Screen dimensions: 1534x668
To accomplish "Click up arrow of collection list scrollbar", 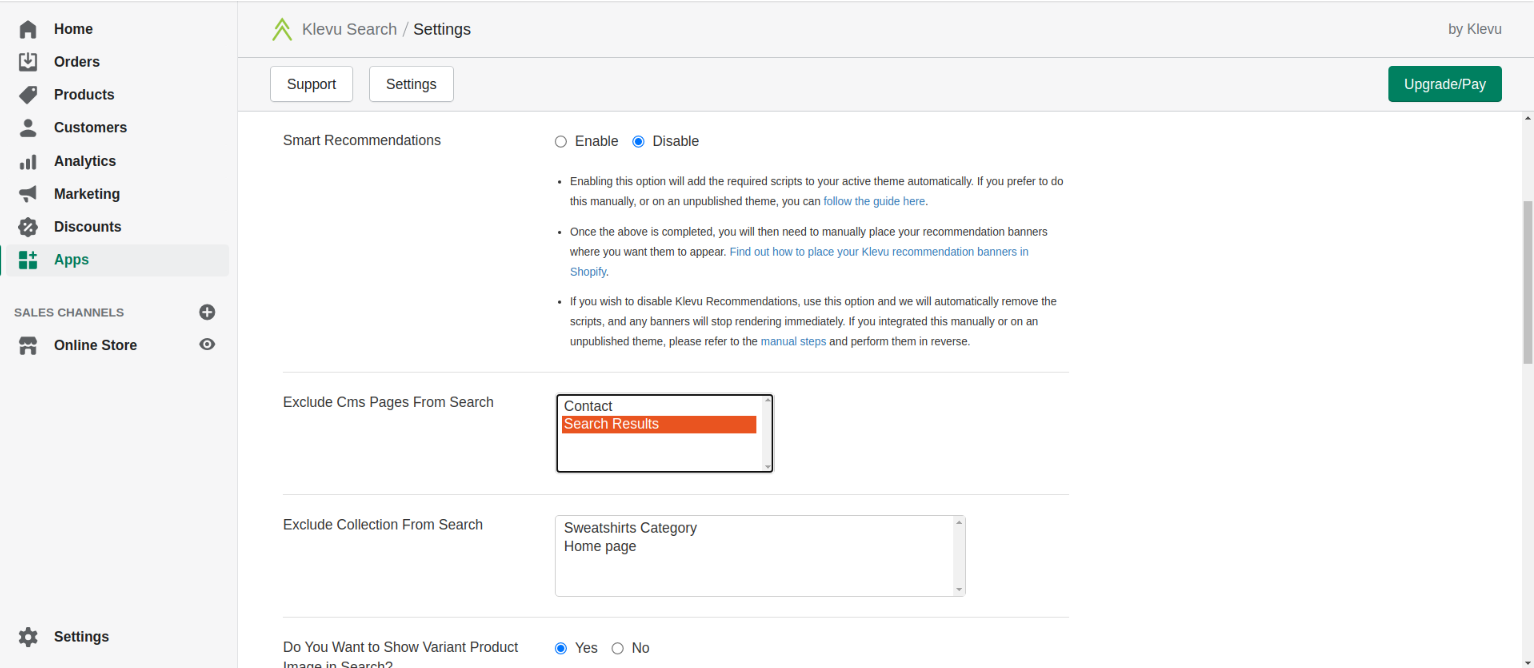I will 959,523.
